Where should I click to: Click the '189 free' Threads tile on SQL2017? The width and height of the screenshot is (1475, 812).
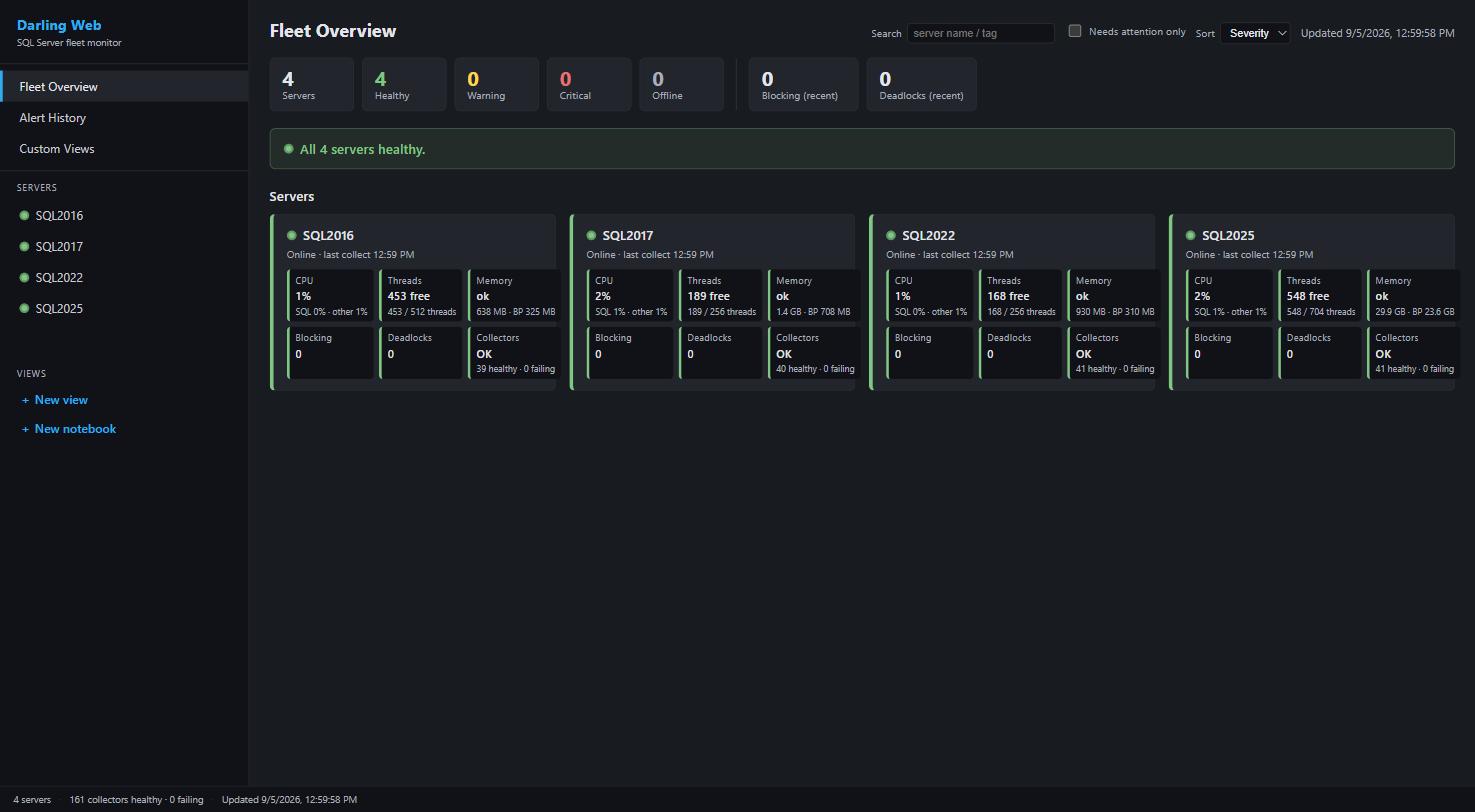[x=720, y=296]
